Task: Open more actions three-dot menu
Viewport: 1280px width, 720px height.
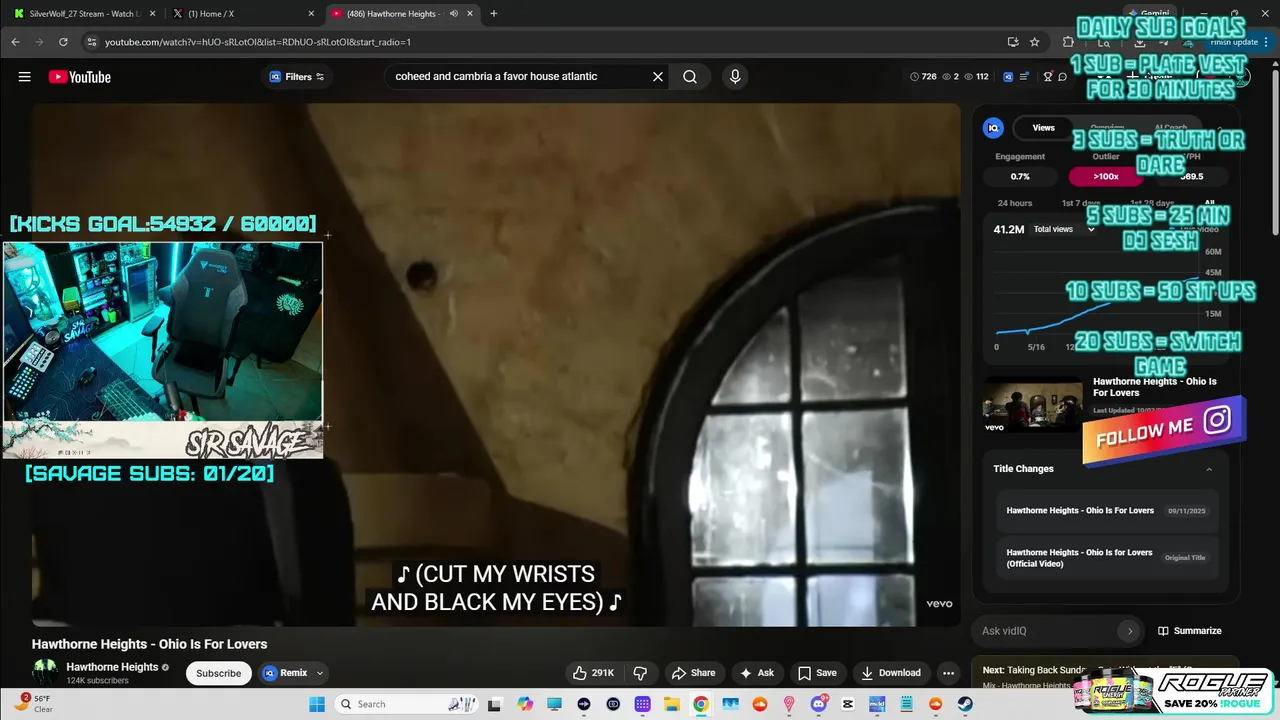Action: 948,673
